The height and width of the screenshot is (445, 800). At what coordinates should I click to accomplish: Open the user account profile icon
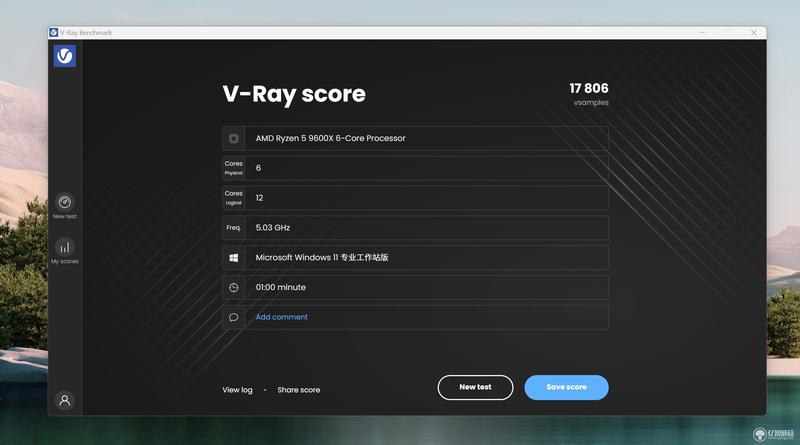pos(65,400)
